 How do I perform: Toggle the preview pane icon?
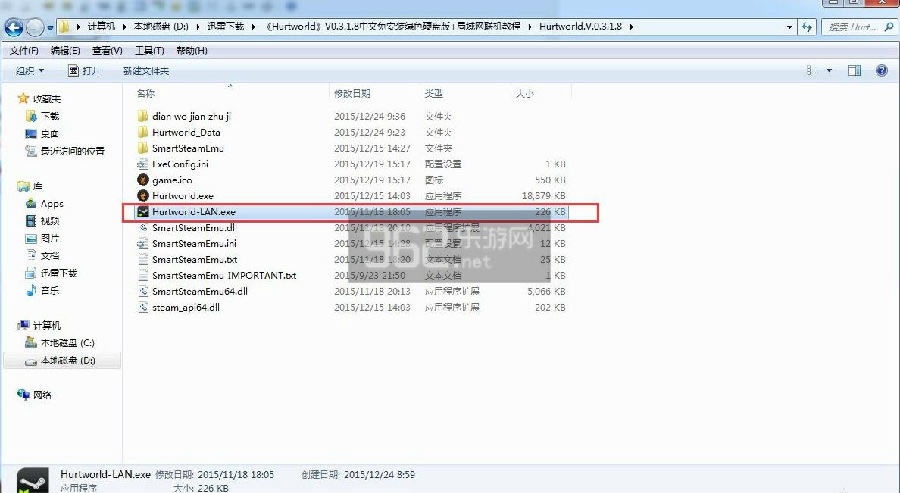(x=854, y=71)
